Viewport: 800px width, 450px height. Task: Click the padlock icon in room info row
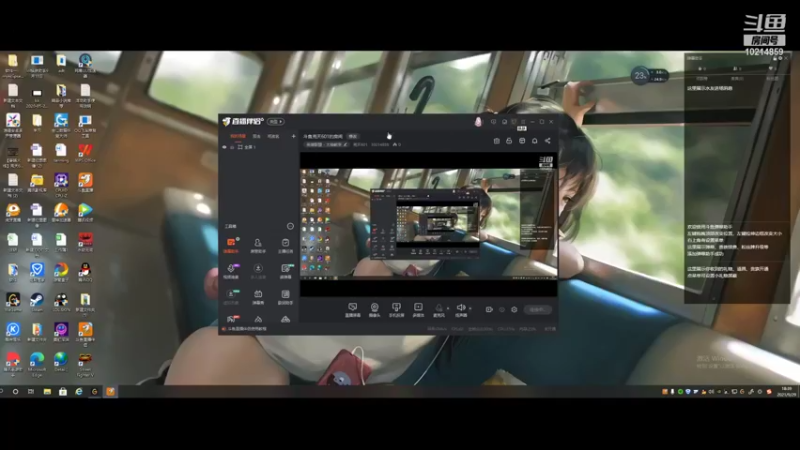coord(509,141)
